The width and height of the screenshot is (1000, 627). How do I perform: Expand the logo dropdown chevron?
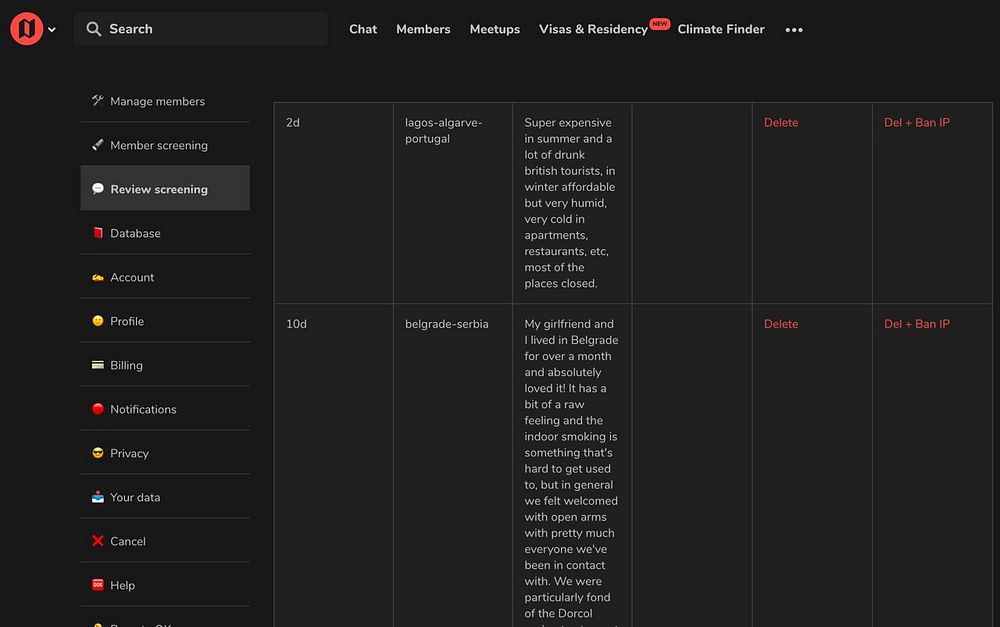click(x=52, y=29)
